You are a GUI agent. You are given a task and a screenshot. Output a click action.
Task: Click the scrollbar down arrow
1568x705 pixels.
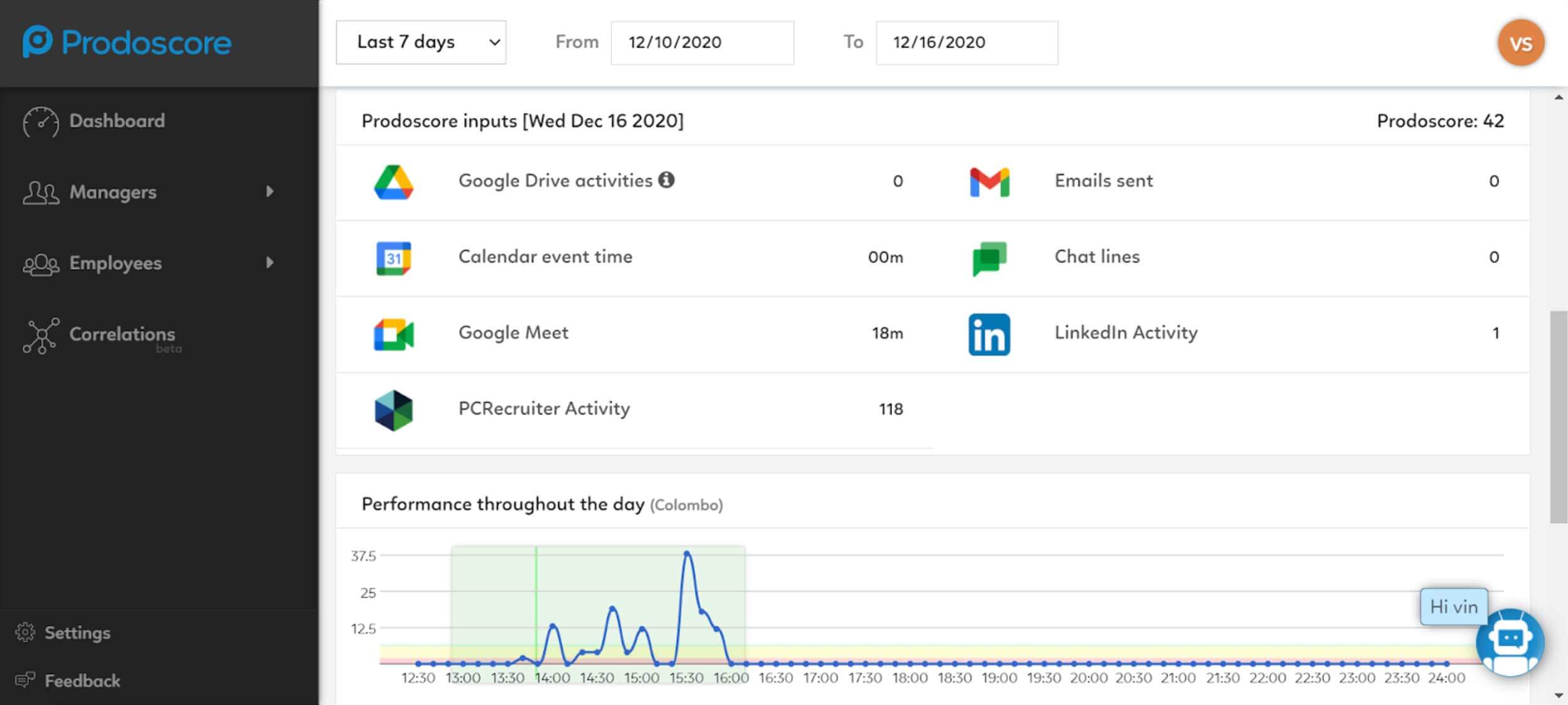1559,695
